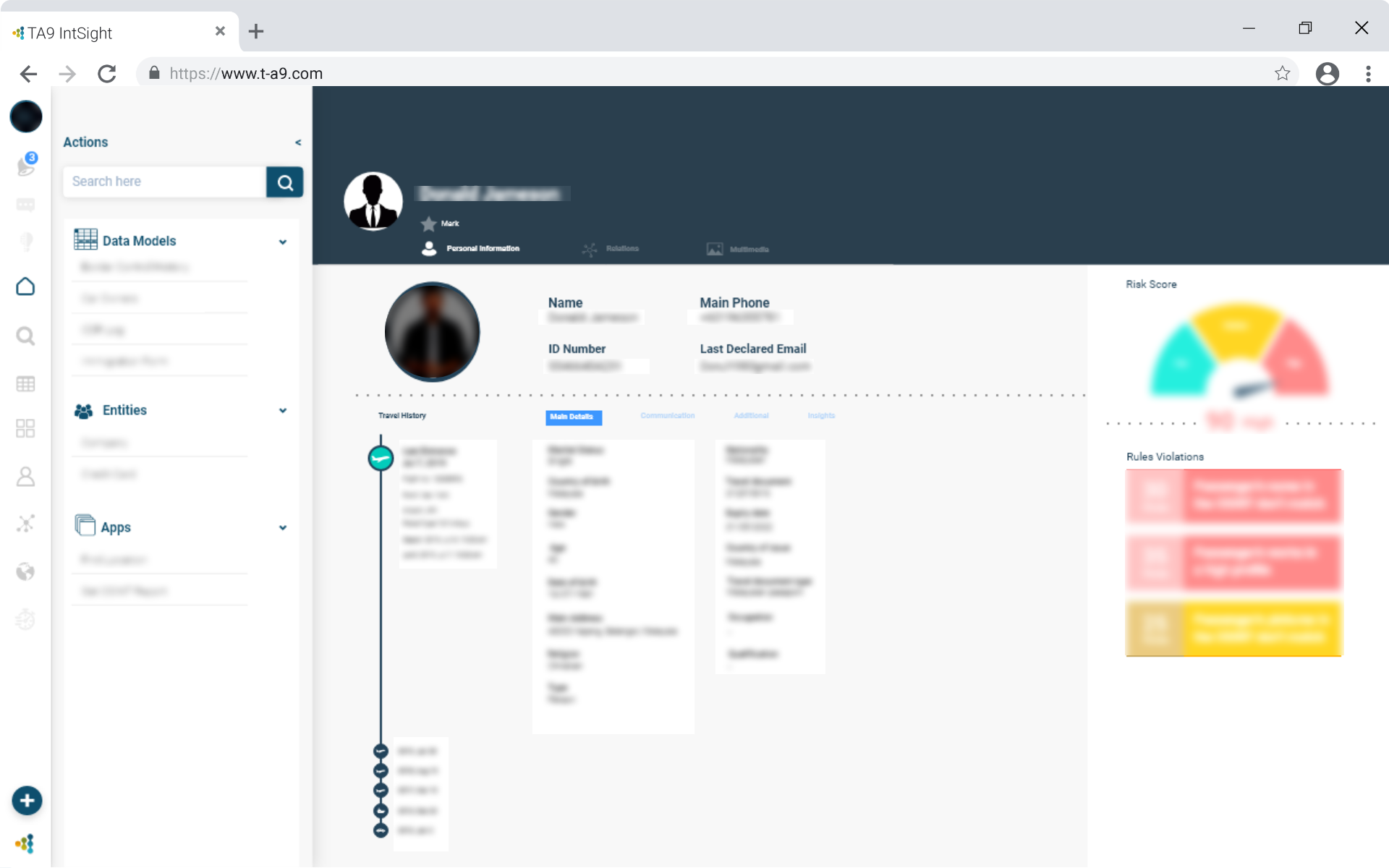Collapse the Actions panel arrow
Screen dimensions: 1389x868
tap(297, 142)
